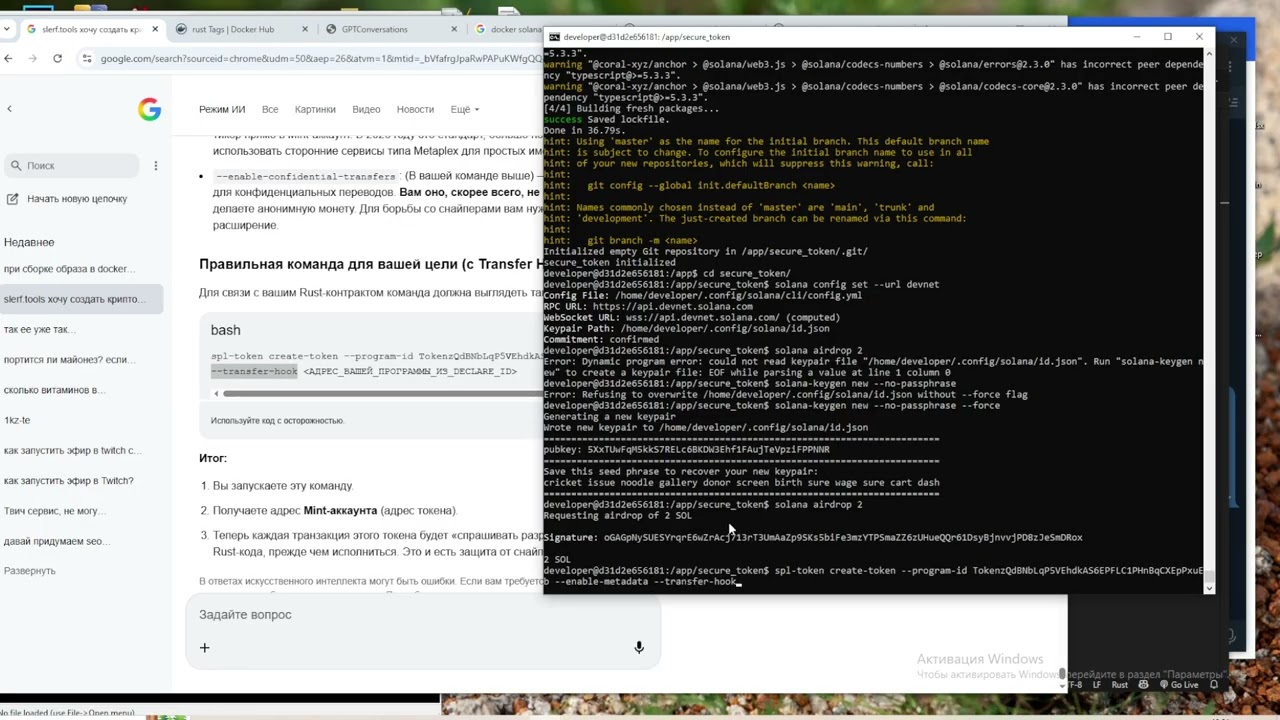Click the code block horizontal scrollbar thumb
The width and height of the screenshot is (1280, 720).
[382, 394]
